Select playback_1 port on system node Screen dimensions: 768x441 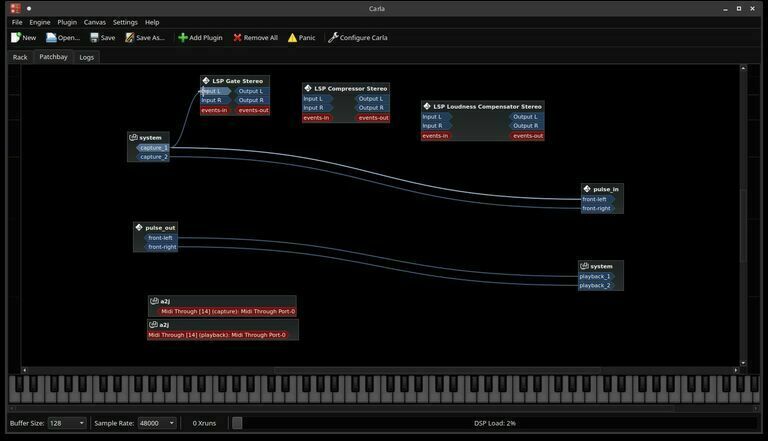(x=596, y=276)
